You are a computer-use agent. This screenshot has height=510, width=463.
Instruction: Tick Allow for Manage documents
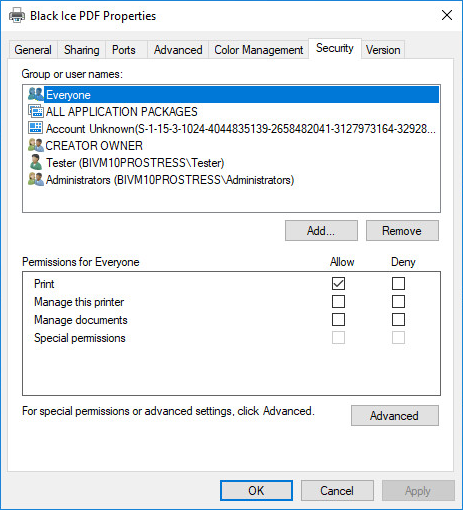338,320
